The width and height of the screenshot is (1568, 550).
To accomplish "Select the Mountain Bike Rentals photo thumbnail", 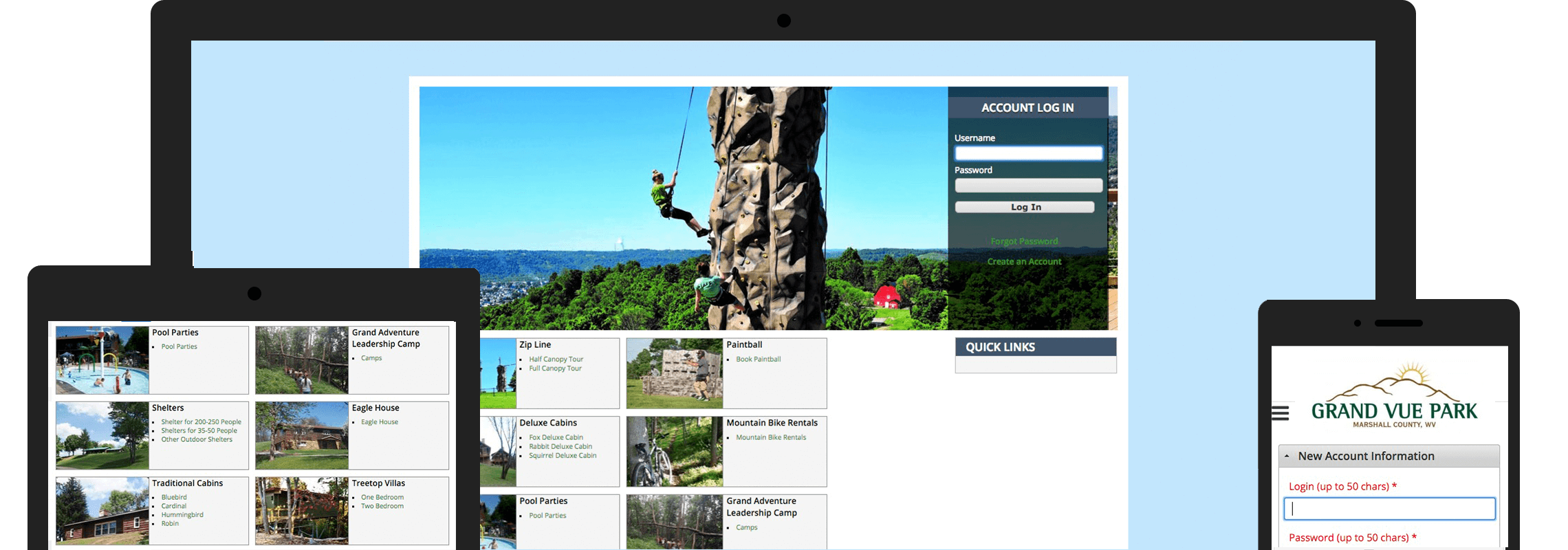I will (x=674, y=452).
